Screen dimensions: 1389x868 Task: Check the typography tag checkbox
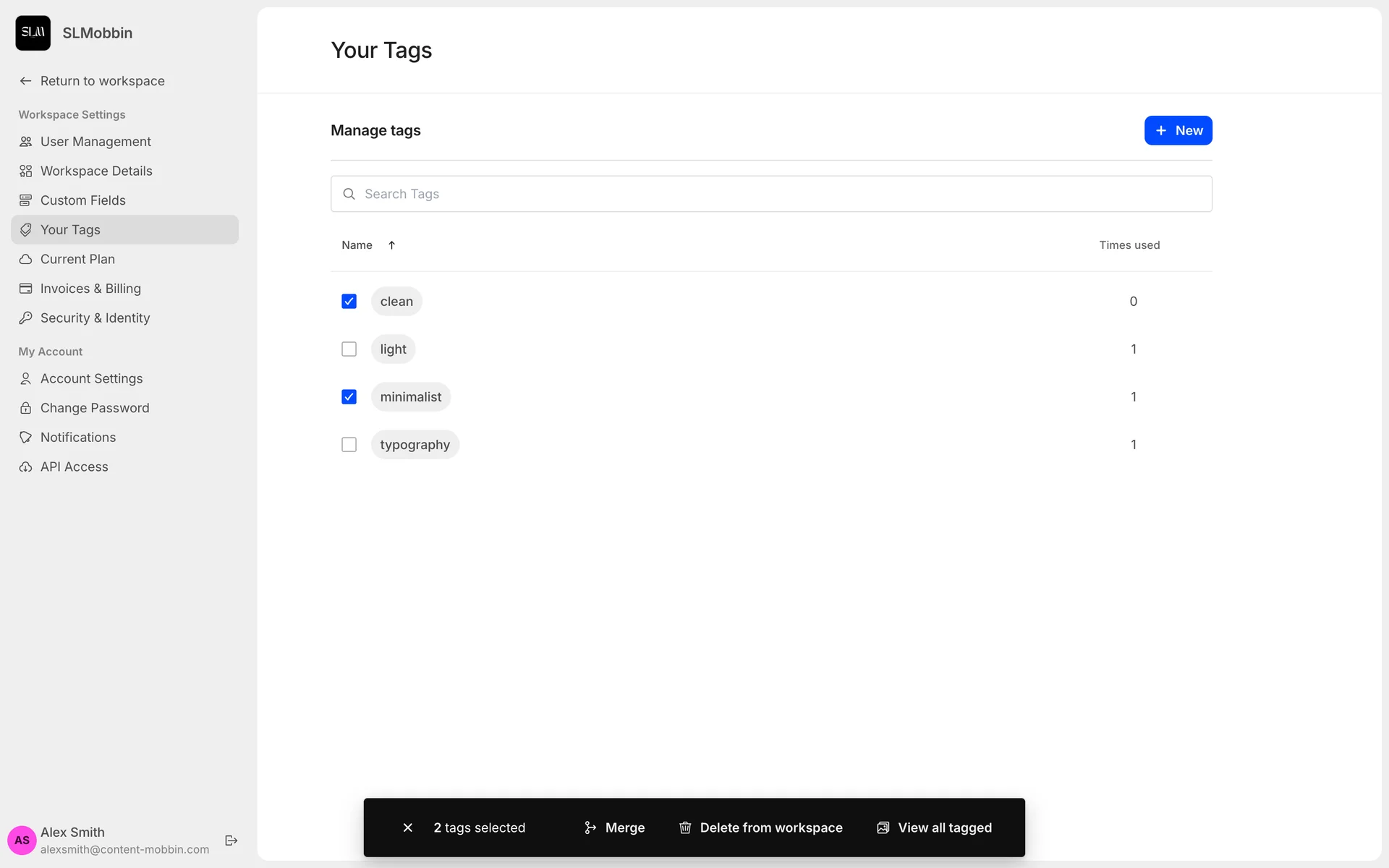[x=349, y=445]
